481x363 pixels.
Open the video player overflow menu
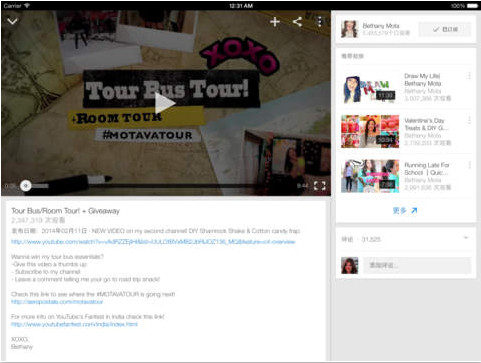tap(320, 22)
